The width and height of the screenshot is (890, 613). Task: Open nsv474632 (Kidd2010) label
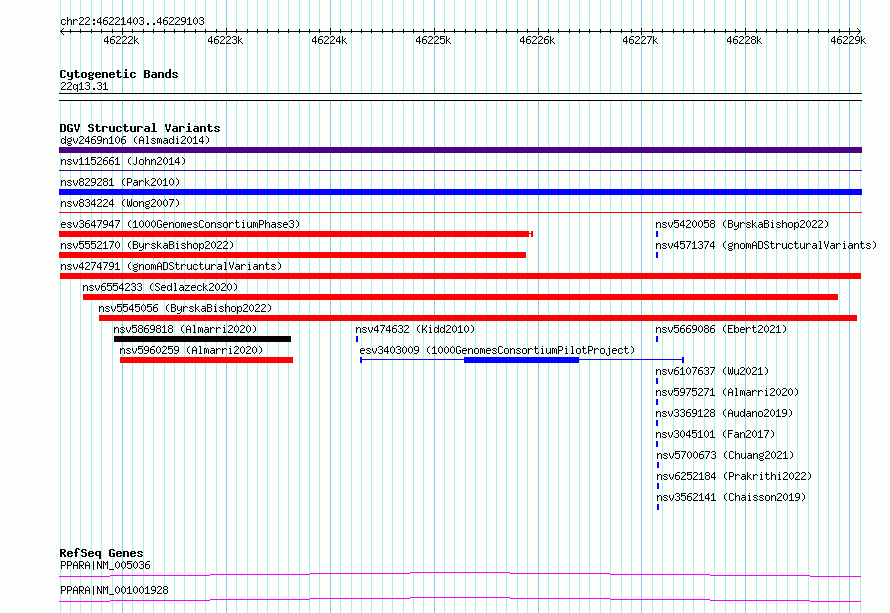point(415,329)
